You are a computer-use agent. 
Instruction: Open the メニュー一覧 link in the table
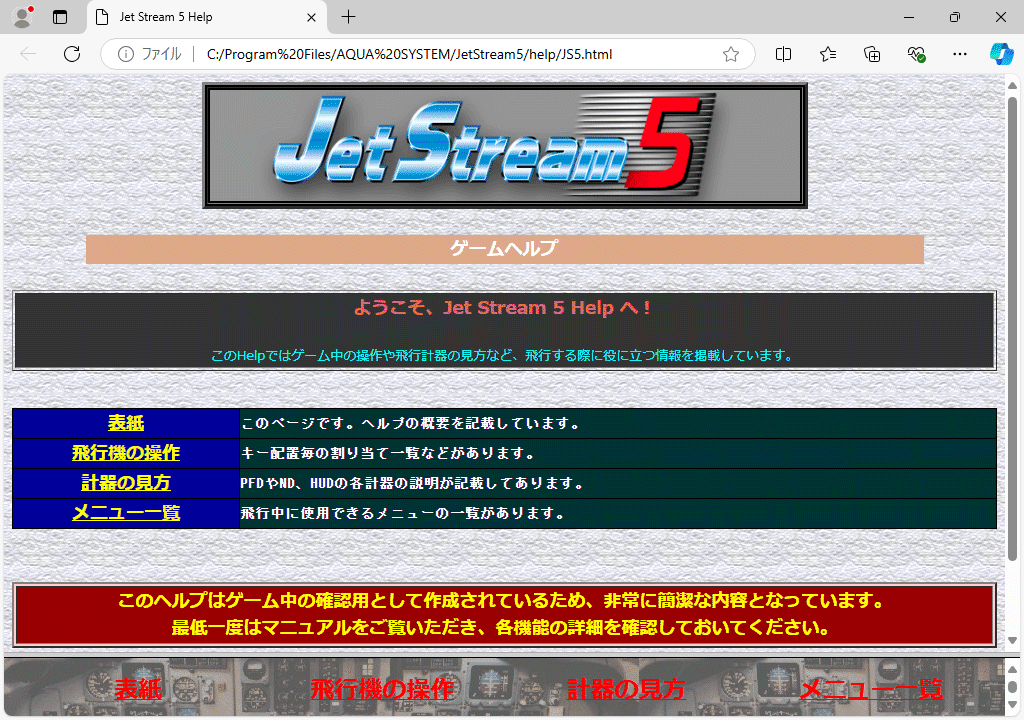click(126, 514)
